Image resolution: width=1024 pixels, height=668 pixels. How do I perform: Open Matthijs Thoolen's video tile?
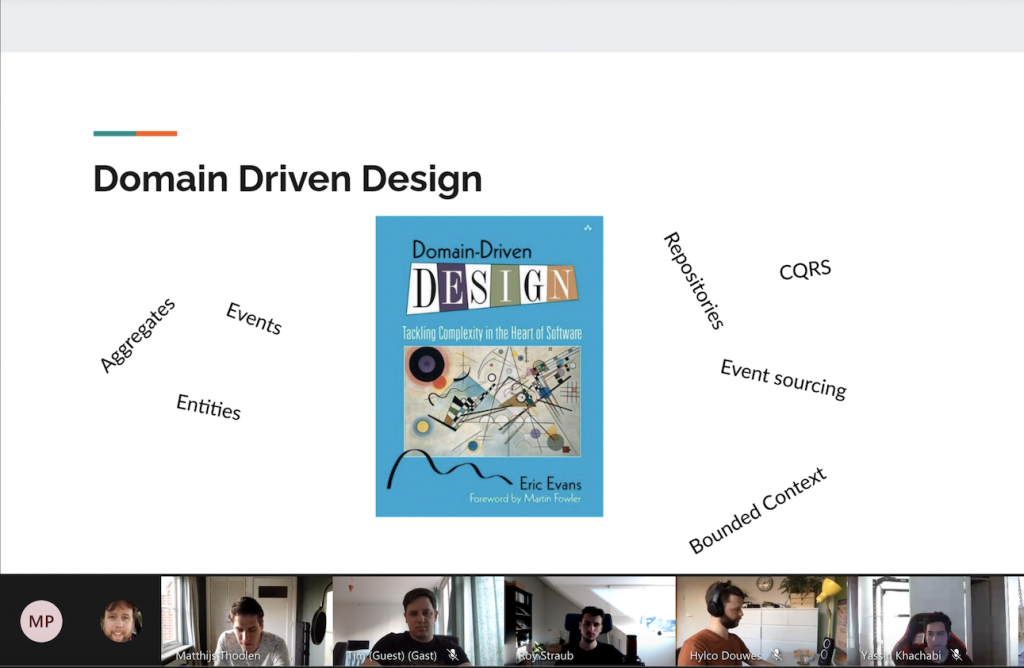coord(246,620)
